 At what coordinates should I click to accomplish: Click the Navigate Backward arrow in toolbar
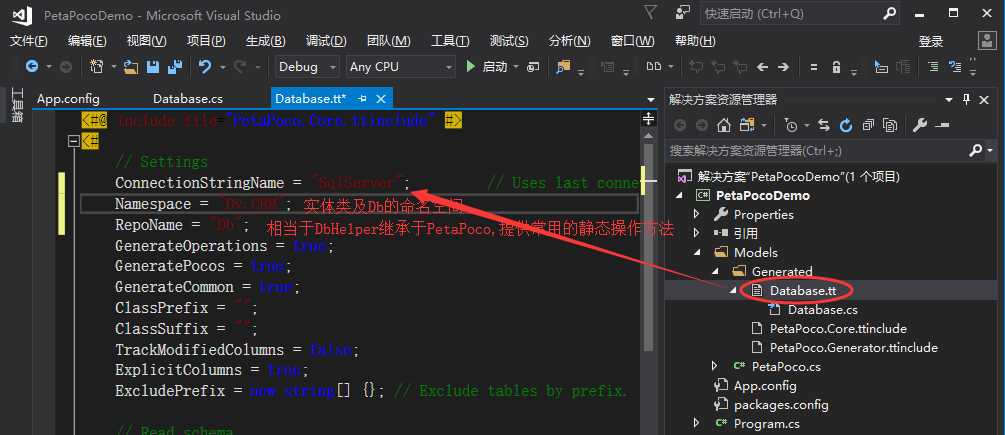pyautogui.click(x=31, y=67)
